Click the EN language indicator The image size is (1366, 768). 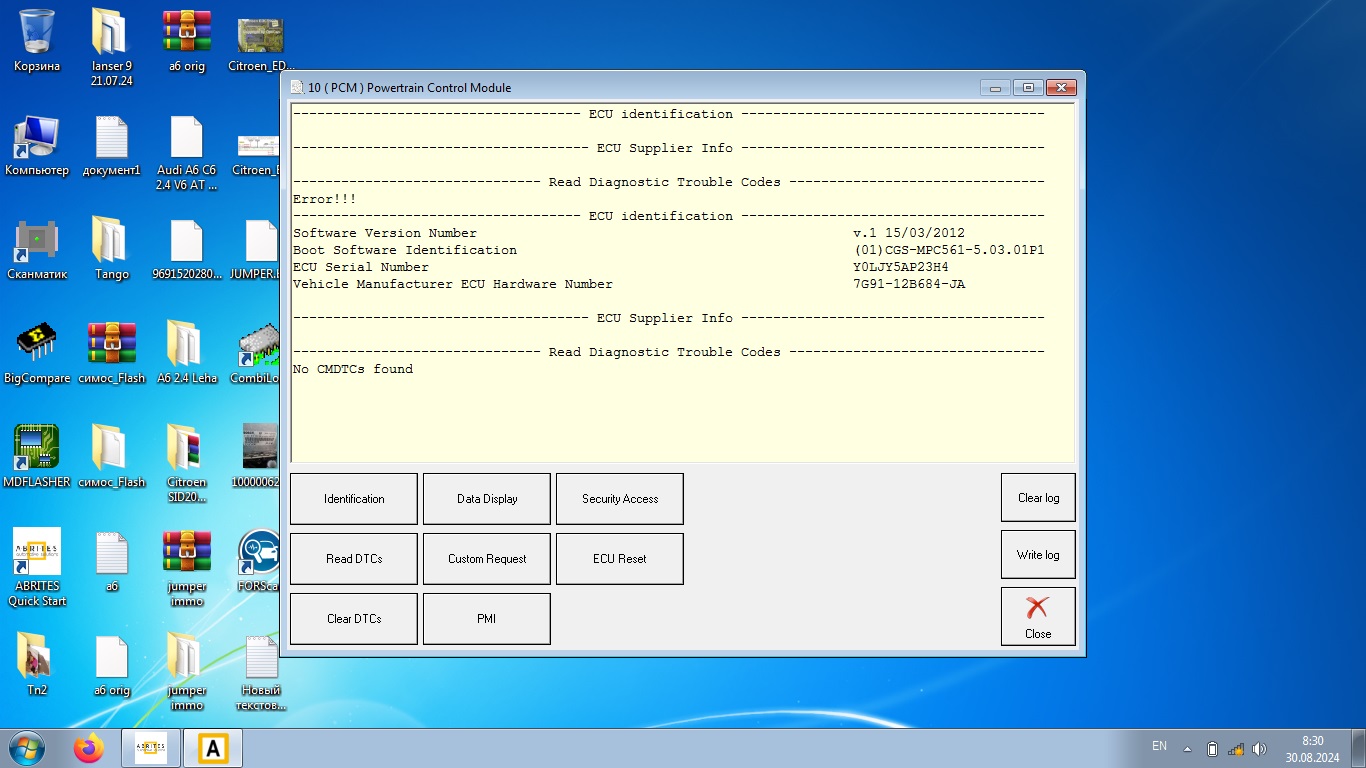click(x=1159, y=746)
